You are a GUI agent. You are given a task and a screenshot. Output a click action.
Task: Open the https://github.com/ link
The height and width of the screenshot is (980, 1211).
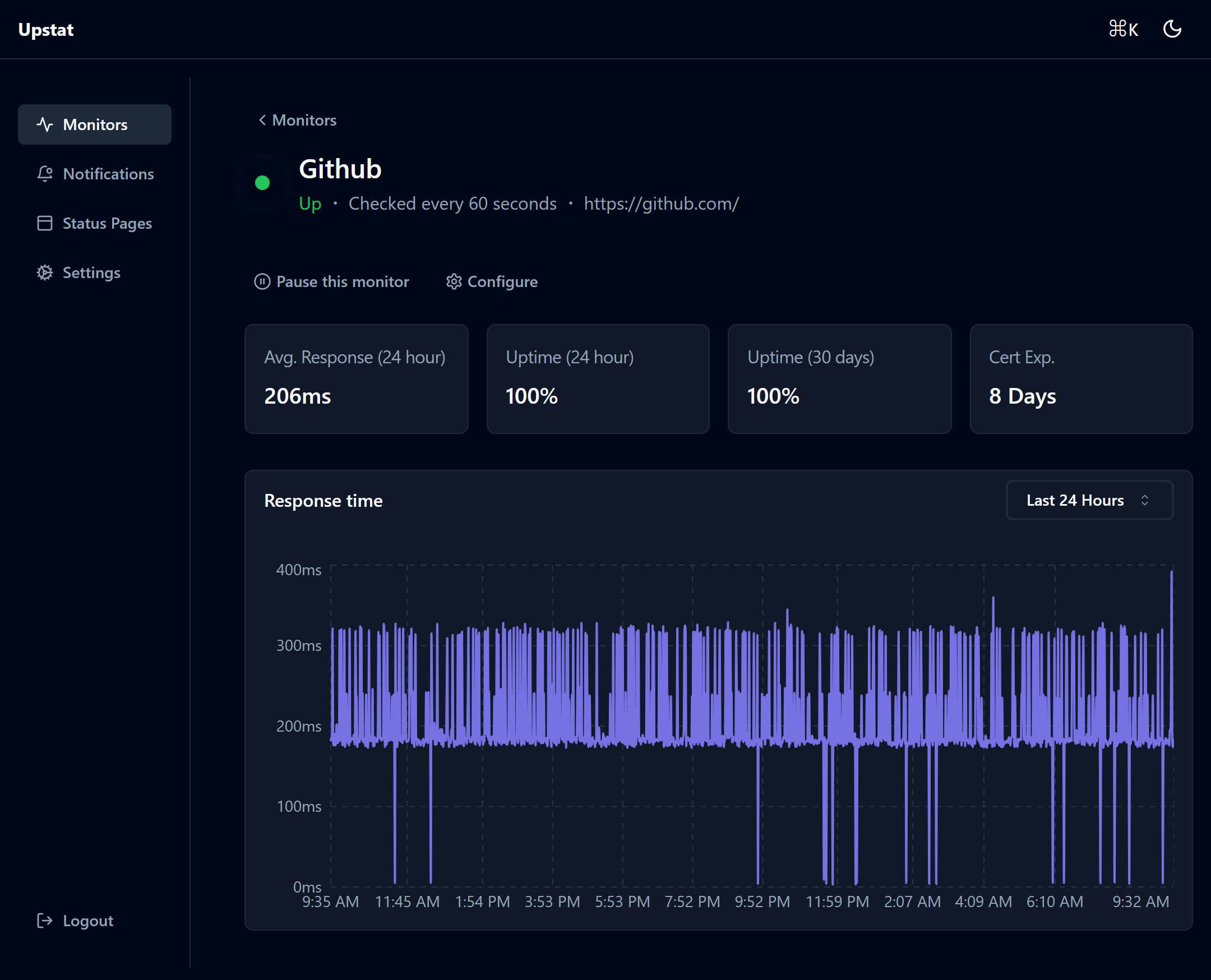click(661, 204)
